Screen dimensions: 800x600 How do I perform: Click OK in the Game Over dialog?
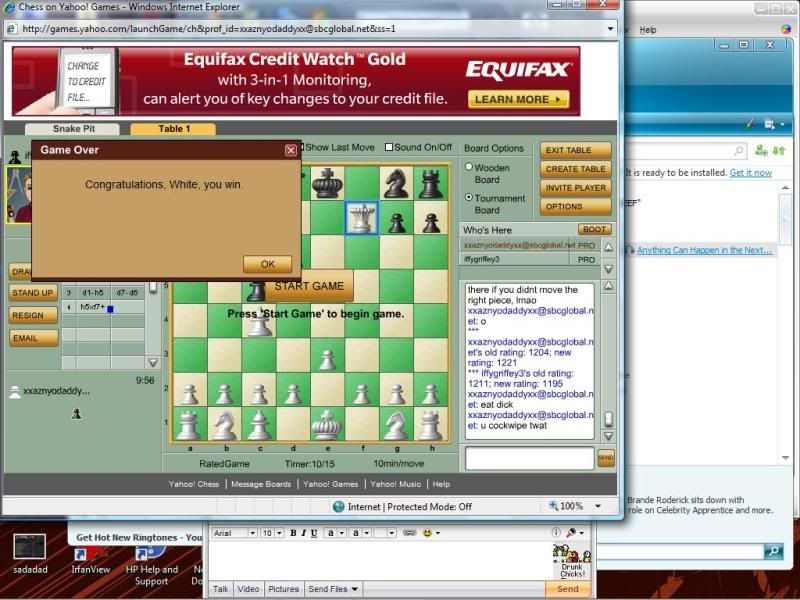(267, 264)
